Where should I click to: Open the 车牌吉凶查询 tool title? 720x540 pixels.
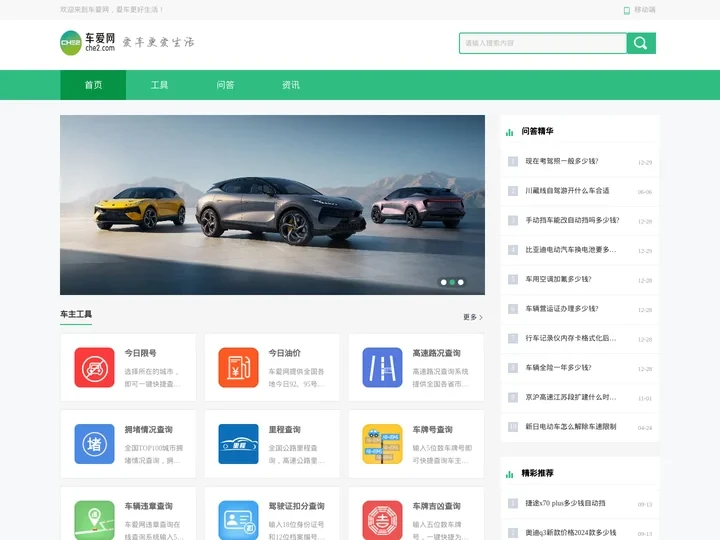click(x=436, y=506)
